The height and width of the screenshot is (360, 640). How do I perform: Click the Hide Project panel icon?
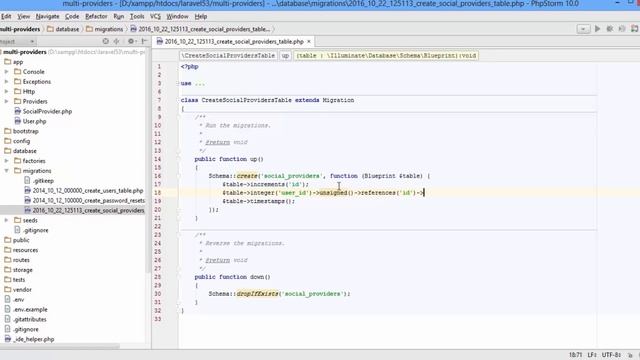point(144,41)
